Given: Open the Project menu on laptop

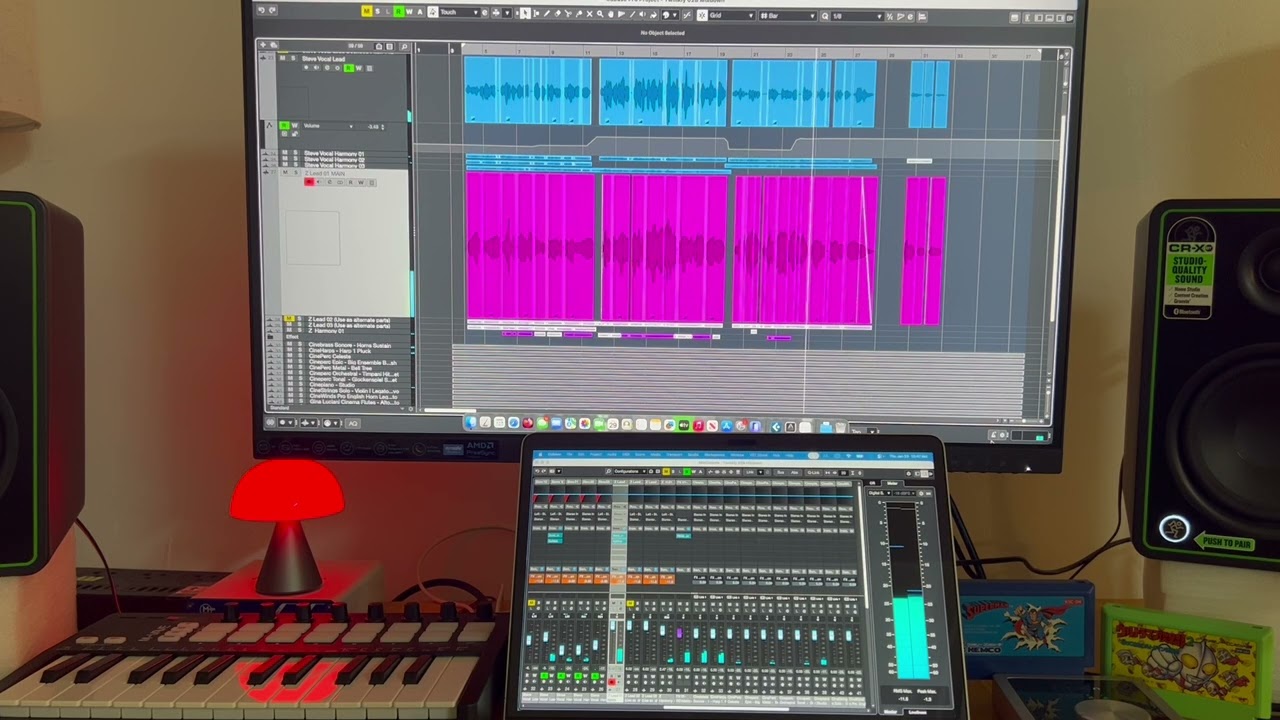Looking at the screenshot, I should 596,454.
